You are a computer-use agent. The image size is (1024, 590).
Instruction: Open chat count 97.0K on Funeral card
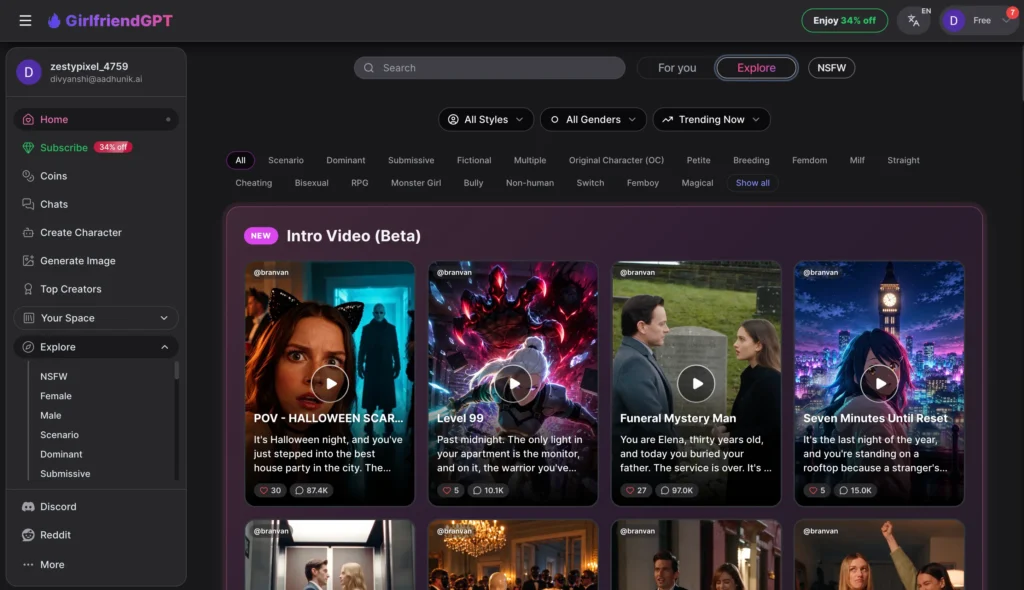[x=677, y=490]
